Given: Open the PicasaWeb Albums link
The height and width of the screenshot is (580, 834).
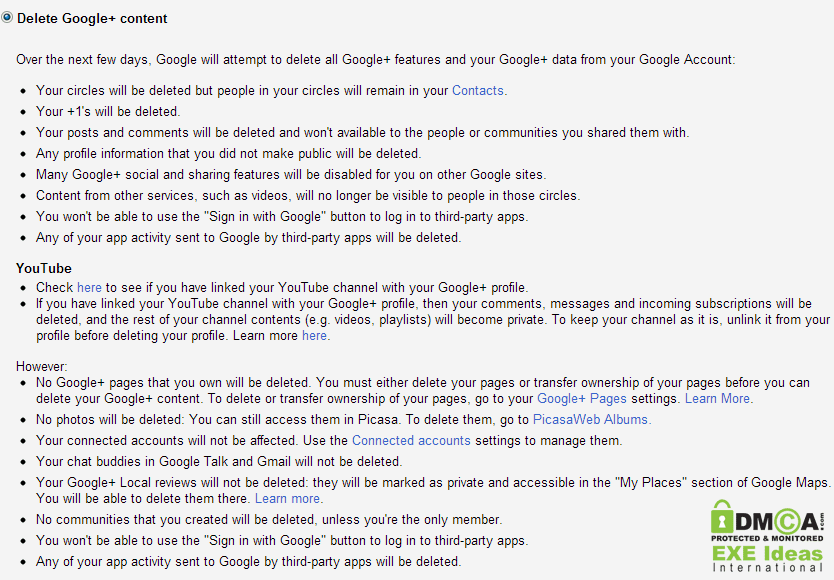Looking at the screenshot, I should point(592,419).
